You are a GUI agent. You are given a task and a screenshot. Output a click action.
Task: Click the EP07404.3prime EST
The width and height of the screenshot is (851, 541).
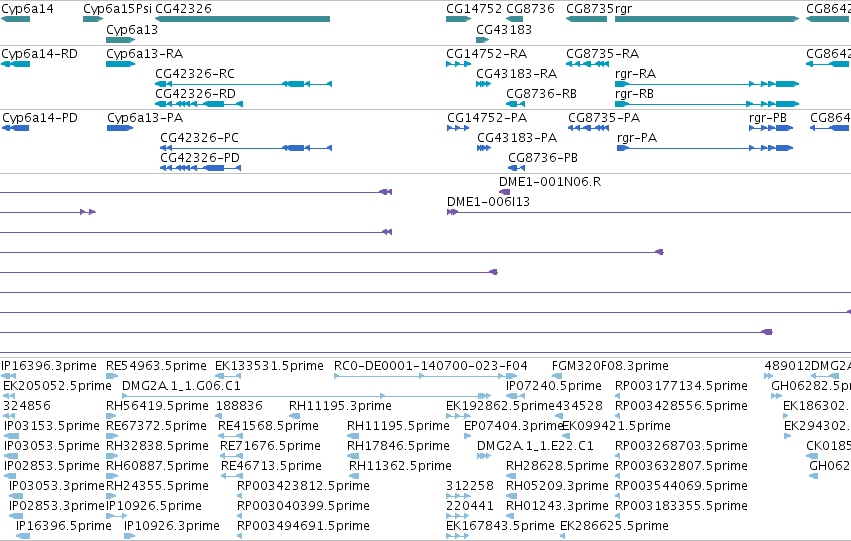467,436
